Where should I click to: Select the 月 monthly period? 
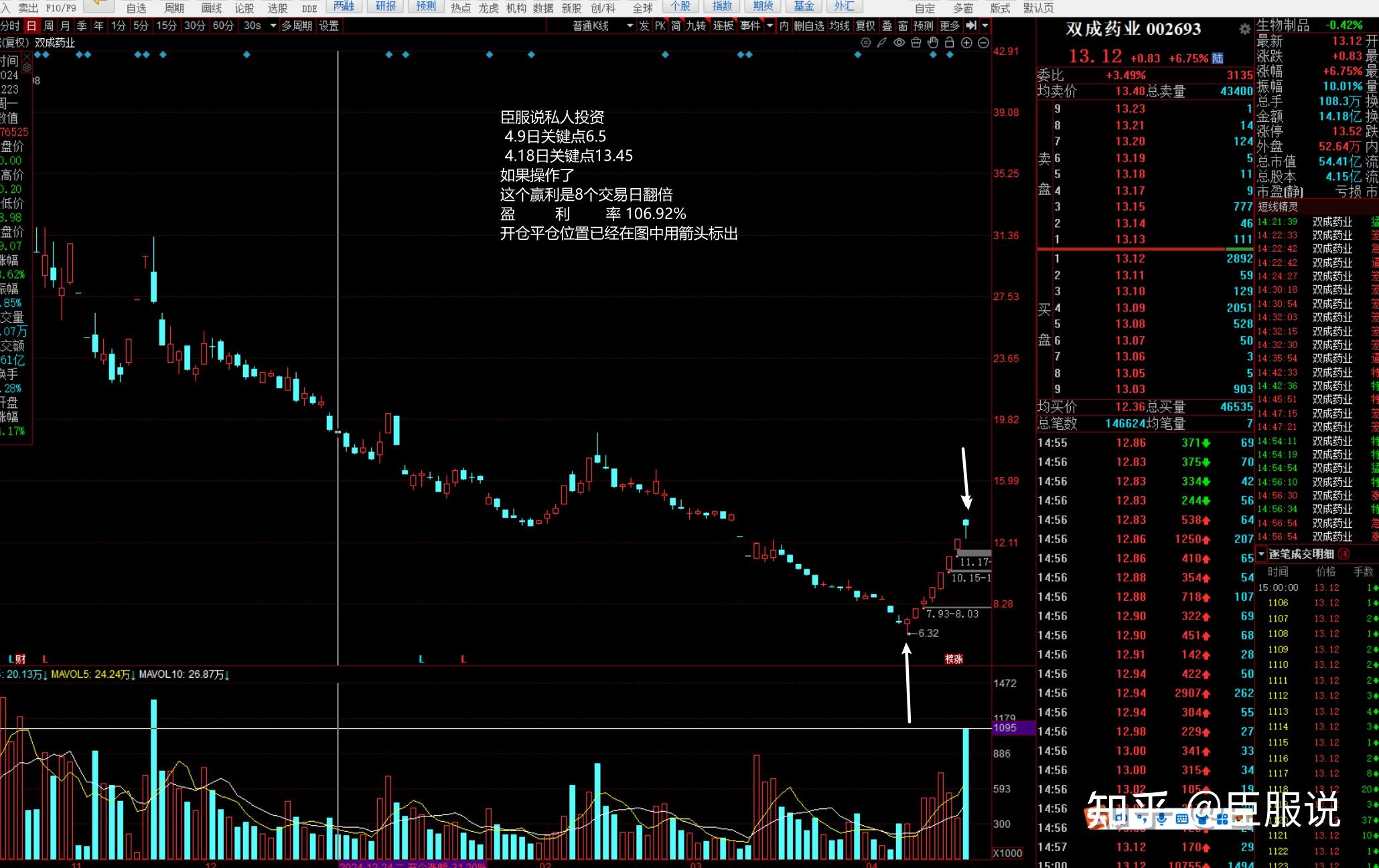65,25
